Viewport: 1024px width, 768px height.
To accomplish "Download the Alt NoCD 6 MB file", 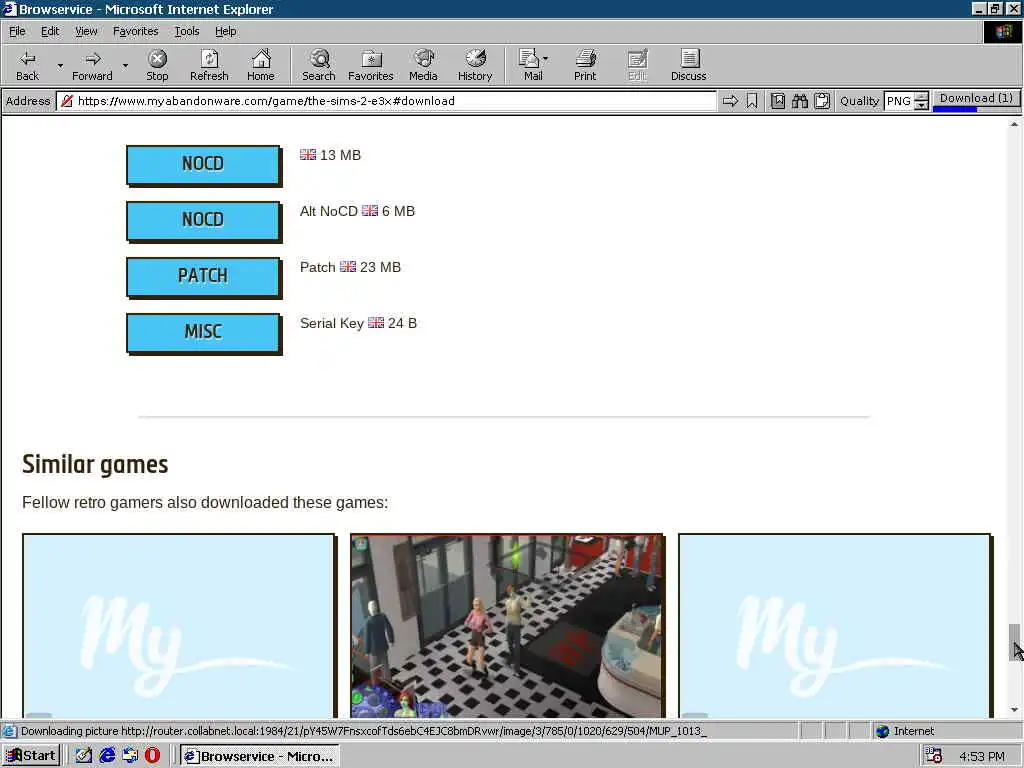I will (x=203, y=221).
